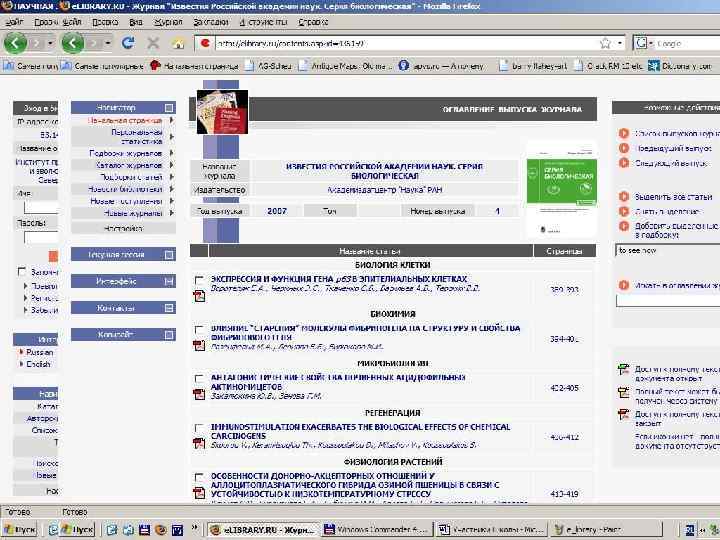Screen dimensions: 720x540
Task: Toggle the Interface panel box
Action: pos(169,281)
